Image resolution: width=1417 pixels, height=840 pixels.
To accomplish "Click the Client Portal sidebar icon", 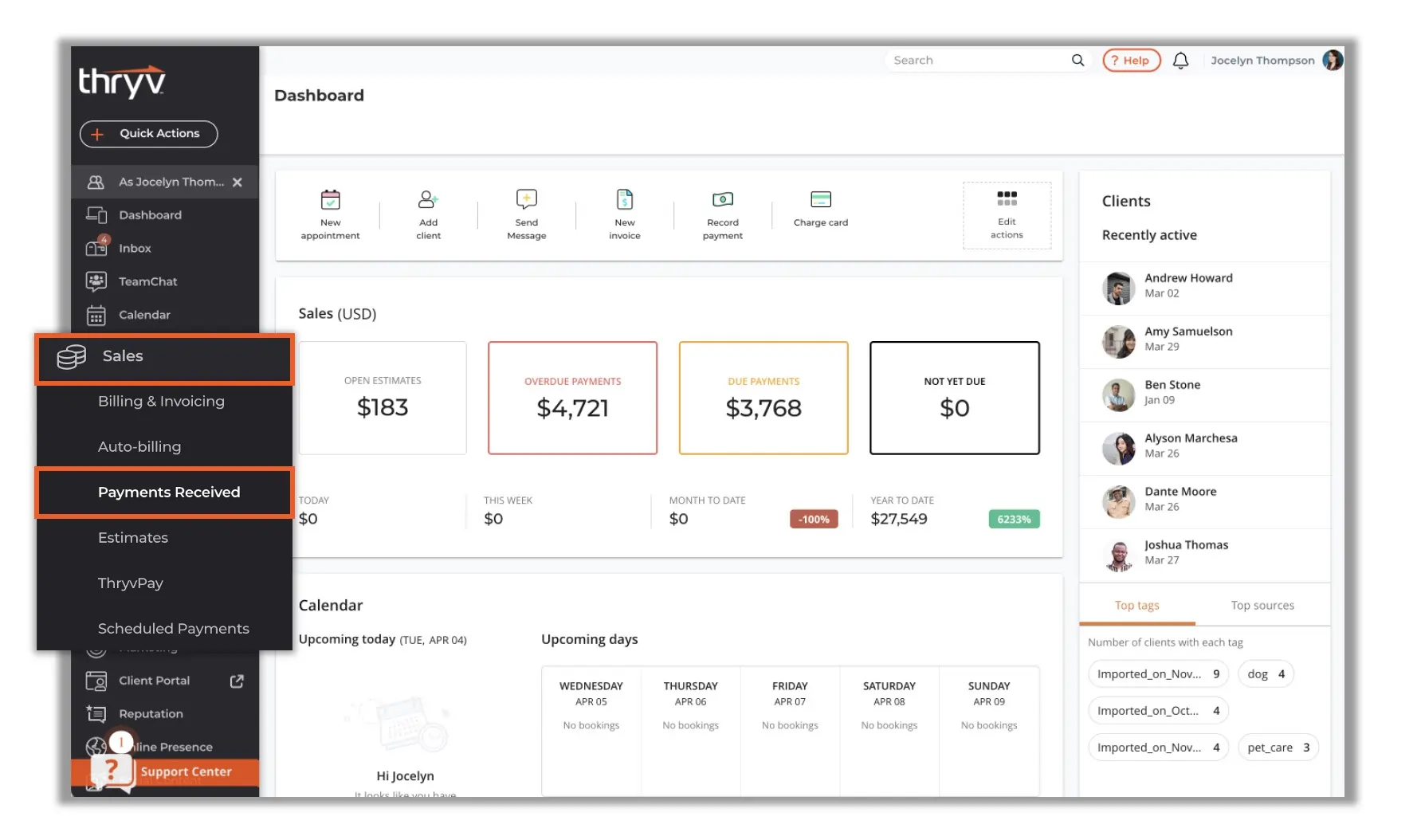I will [96, 681].
